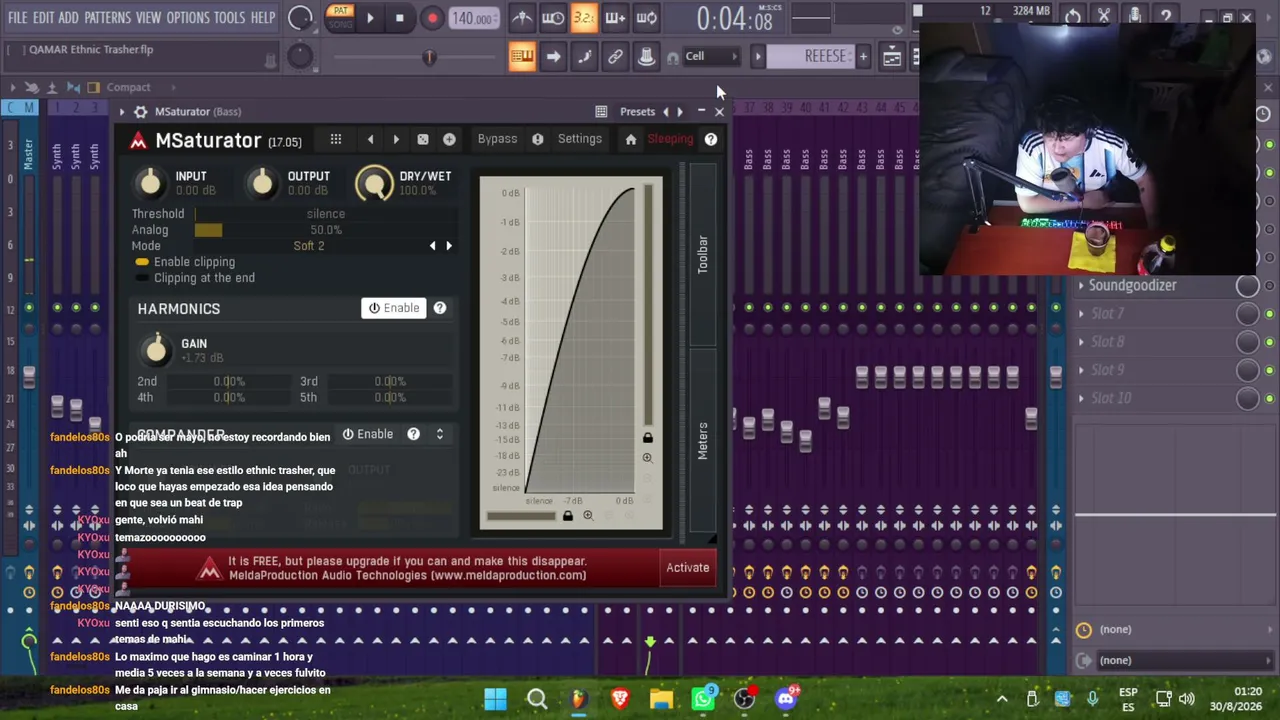Toggle the loop recording icon
This screenshot has height=720, width=1280.
click(x=646, y=17)
